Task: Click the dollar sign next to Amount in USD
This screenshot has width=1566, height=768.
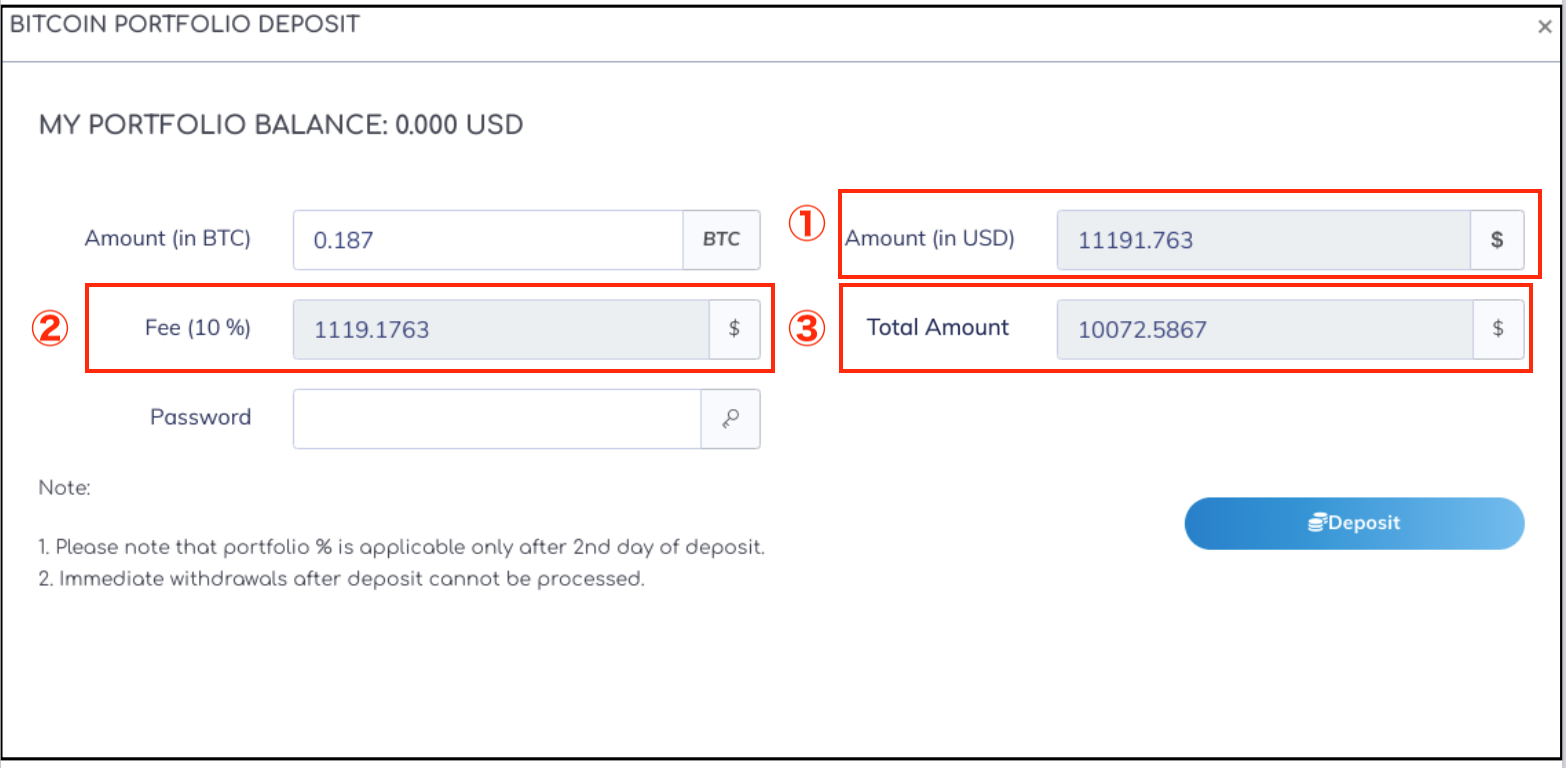Action: pyautogui.click(x=1497, y=240)
